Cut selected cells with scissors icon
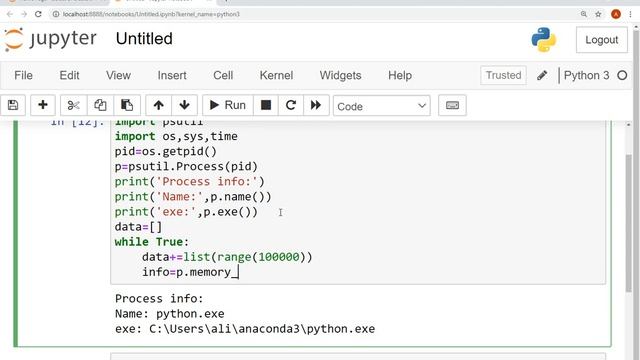 (x=73, y=105)
